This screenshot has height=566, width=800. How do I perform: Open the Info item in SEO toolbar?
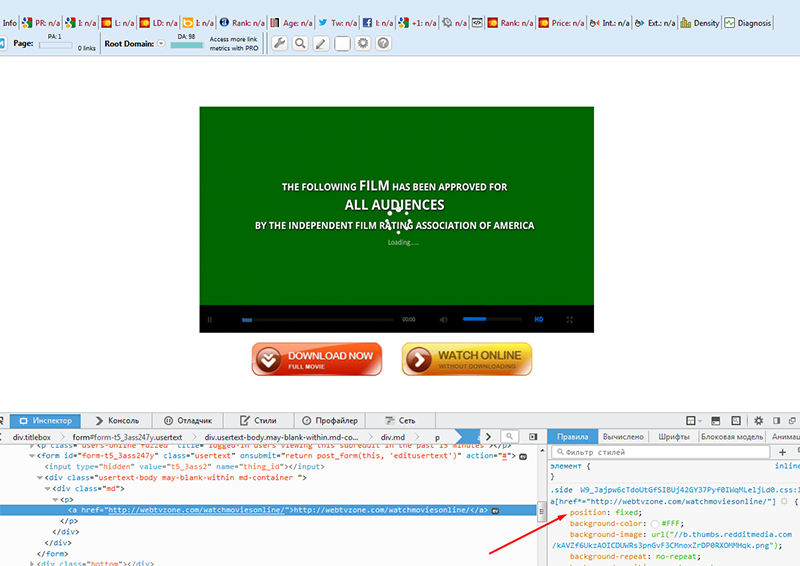point(9,23)
